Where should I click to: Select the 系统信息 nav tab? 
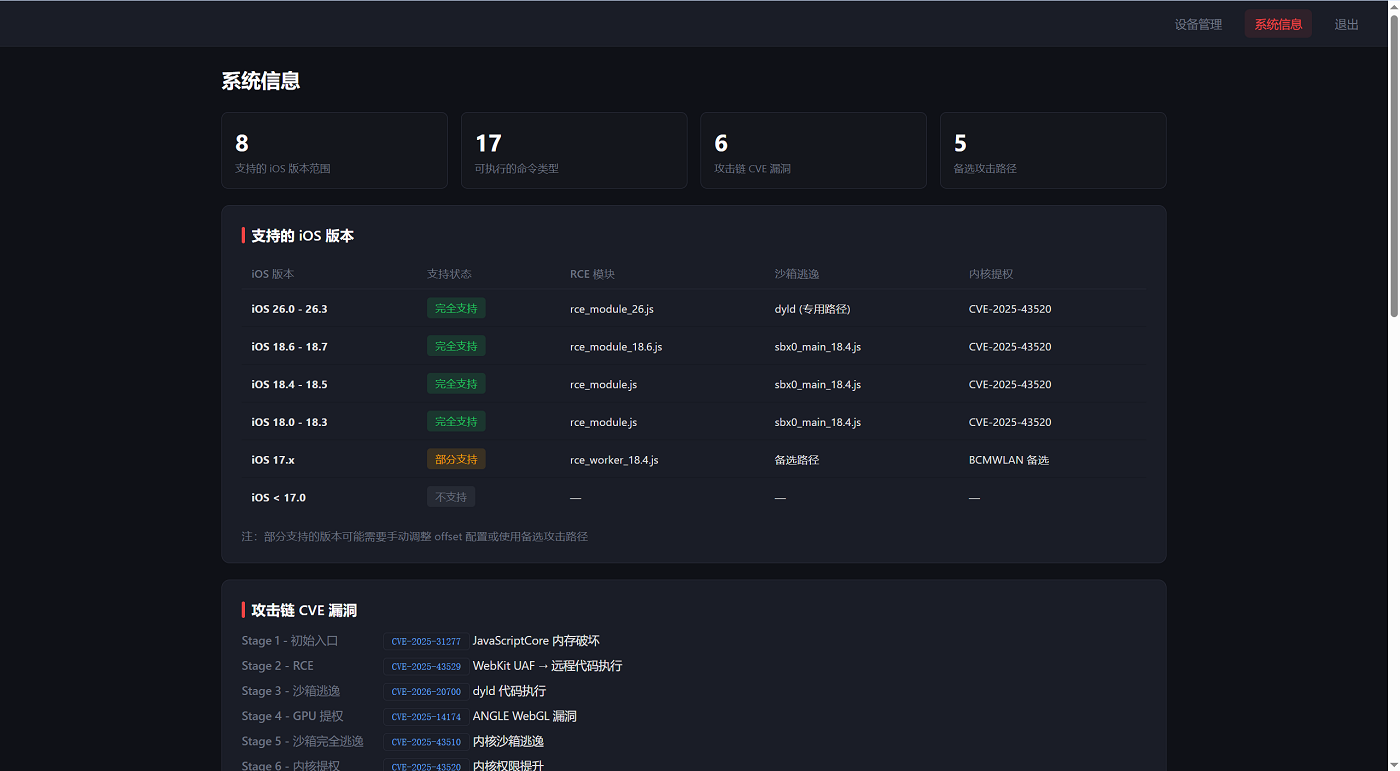[x=1278, y=24]
